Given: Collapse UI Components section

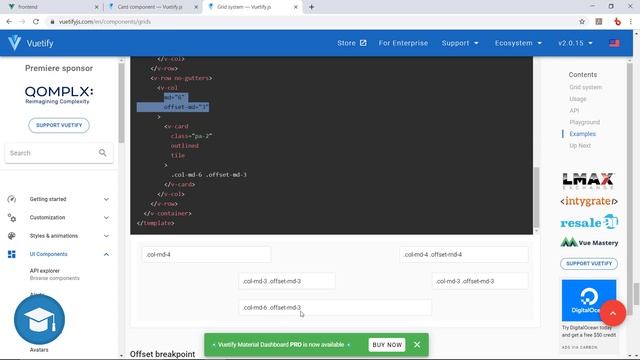Looking at the screenshot, I should point(59,254).
